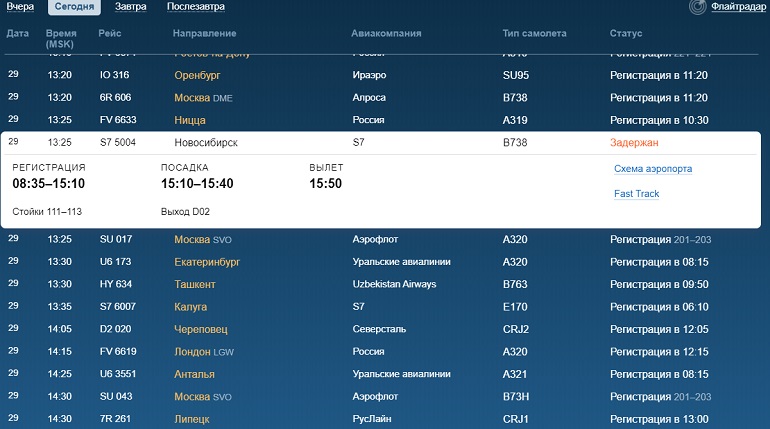Click the Оренбург destination
Screen dimensions: 770x429
(197, 76)
